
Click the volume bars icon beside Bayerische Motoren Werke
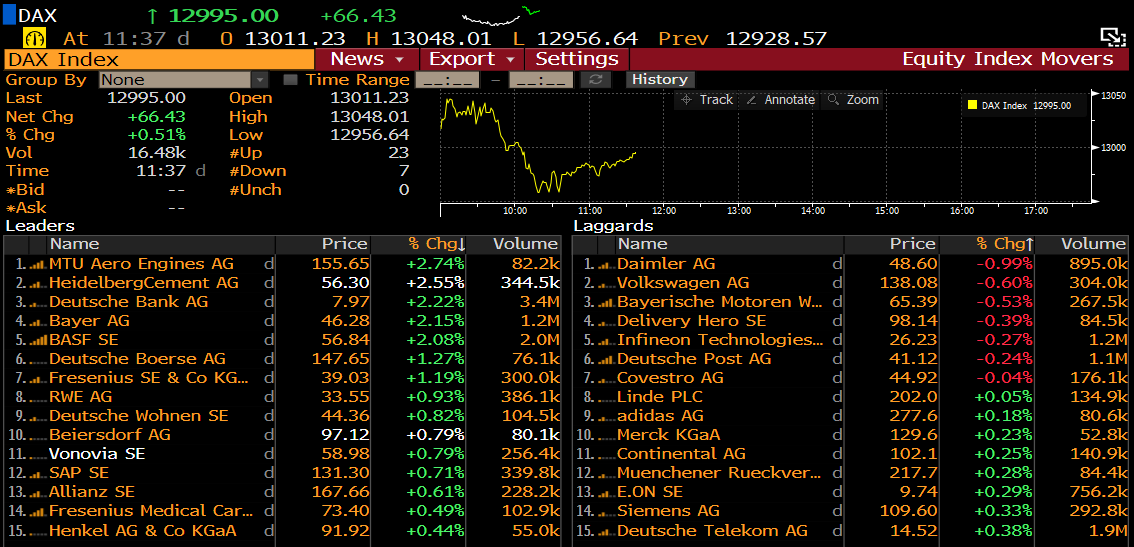point(605,302)
